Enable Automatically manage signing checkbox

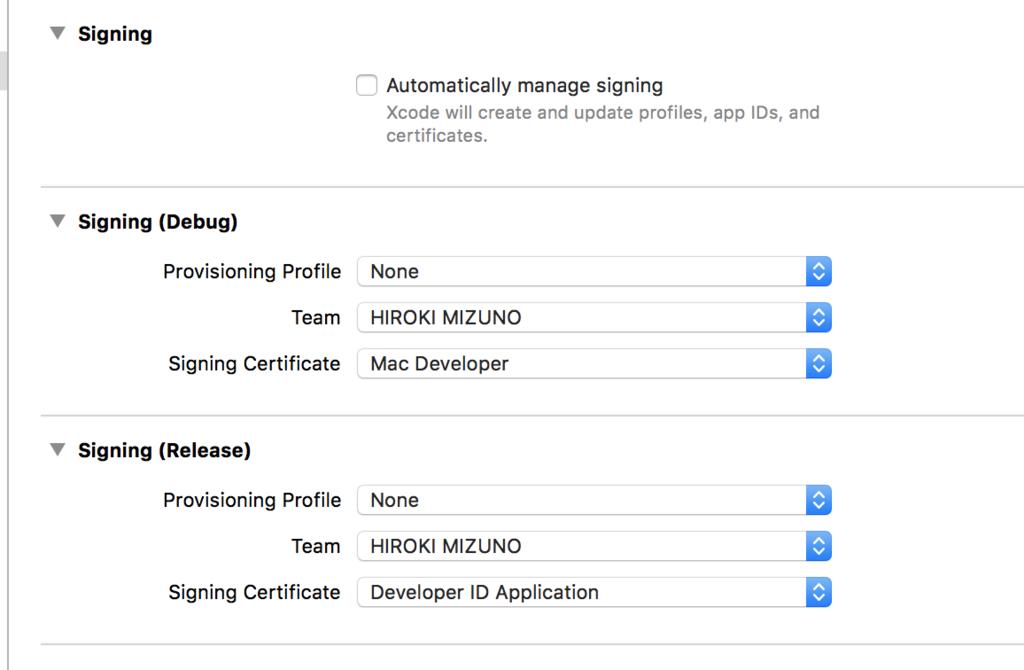coord(367,86)
